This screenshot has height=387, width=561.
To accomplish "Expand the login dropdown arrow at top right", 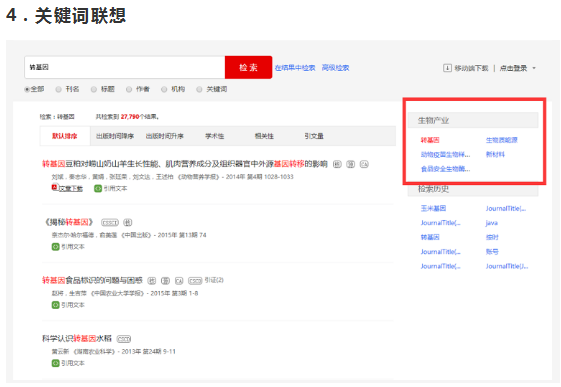I will pyautogui.click(x=534, y=68).
